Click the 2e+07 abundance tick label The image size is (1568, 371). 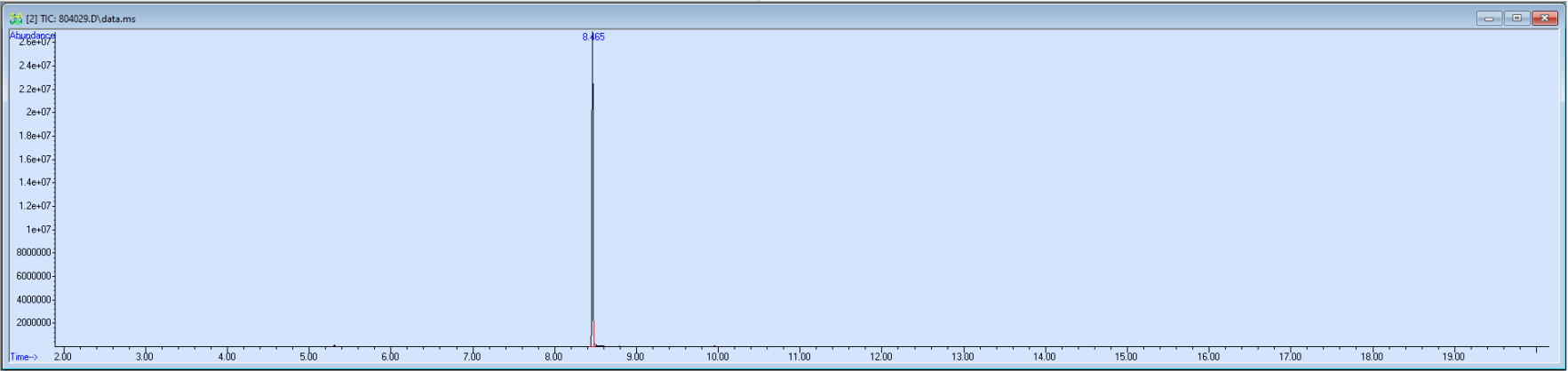(39, 112)
